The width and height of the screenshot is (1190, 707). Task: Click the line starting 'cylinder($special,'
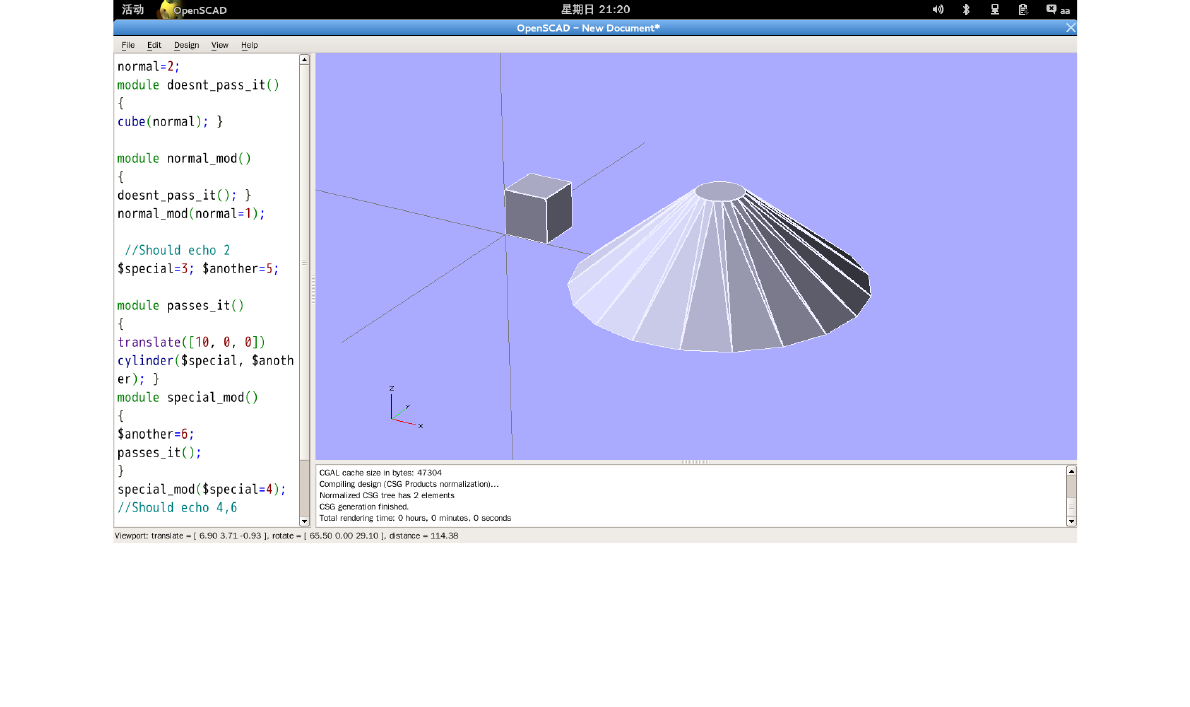pos(205,361)
